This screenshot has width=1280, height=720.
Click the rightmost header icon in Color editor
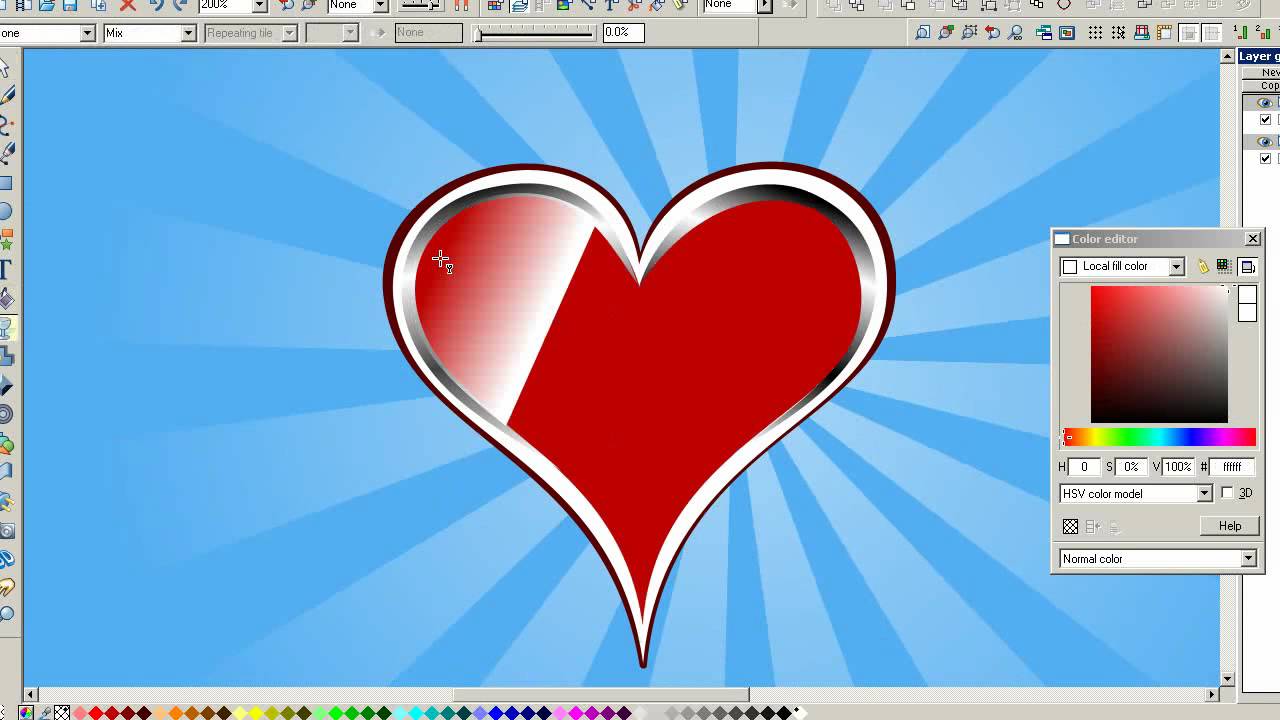pyautogui.click(x=1248, y=266)
